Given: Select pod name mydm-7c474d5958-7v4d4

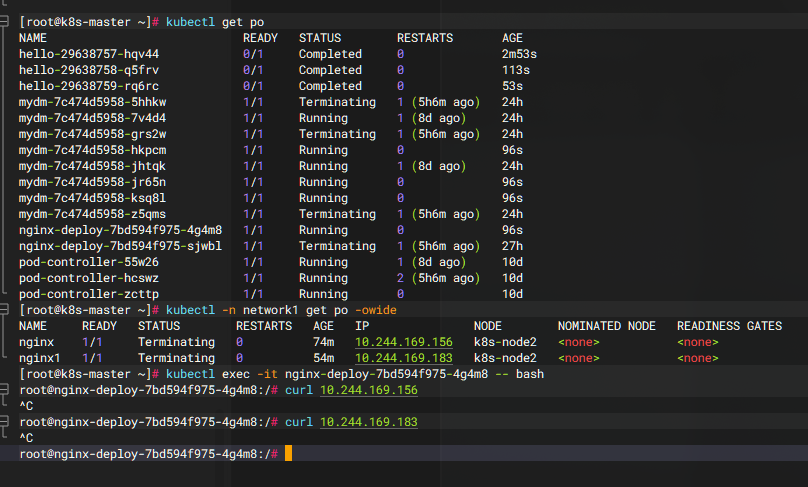Looking at the screenshot, I should point(92,118).
